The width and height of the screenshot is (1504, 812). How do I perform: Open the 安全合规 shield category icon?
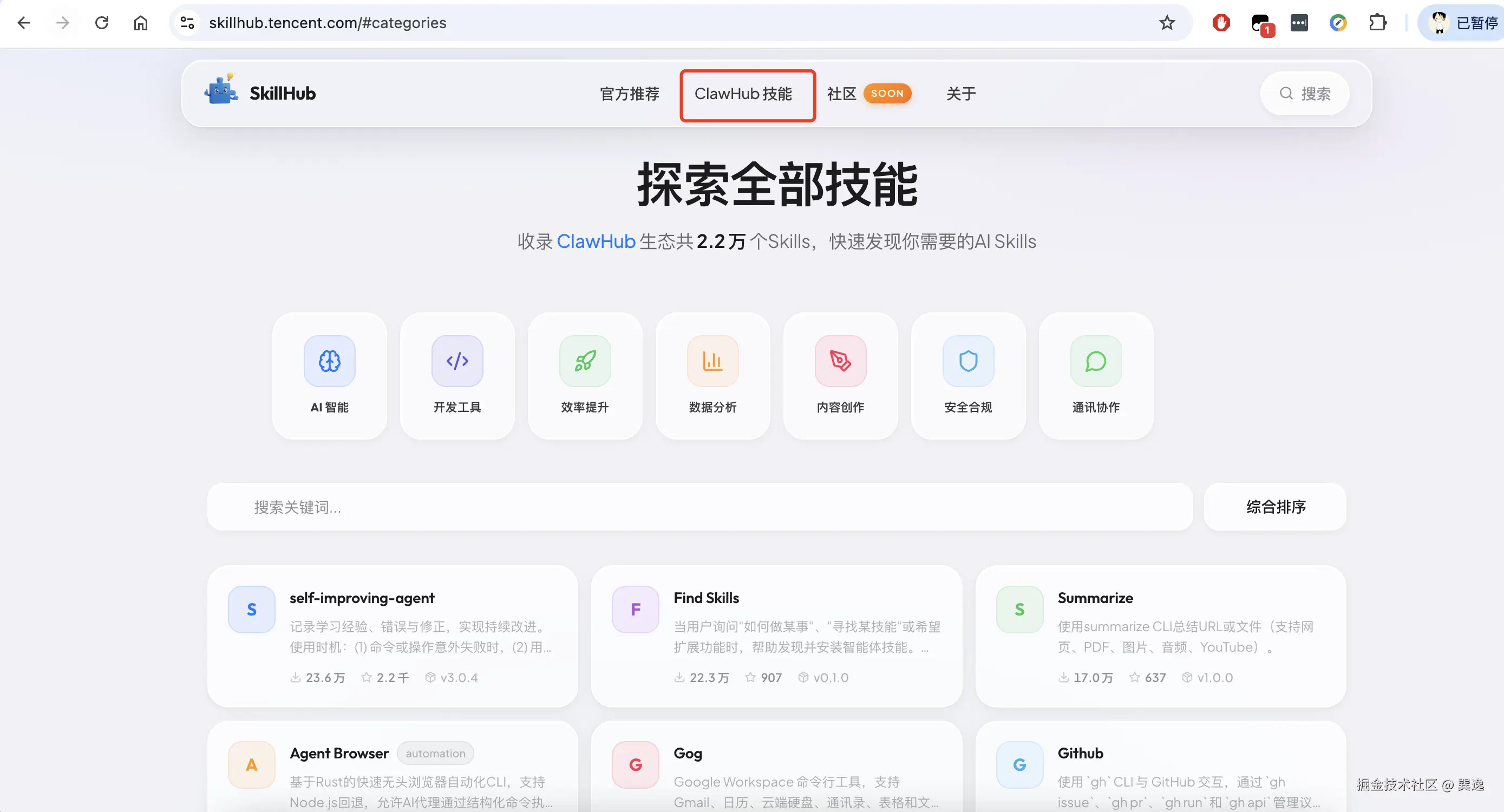(968, 361)
